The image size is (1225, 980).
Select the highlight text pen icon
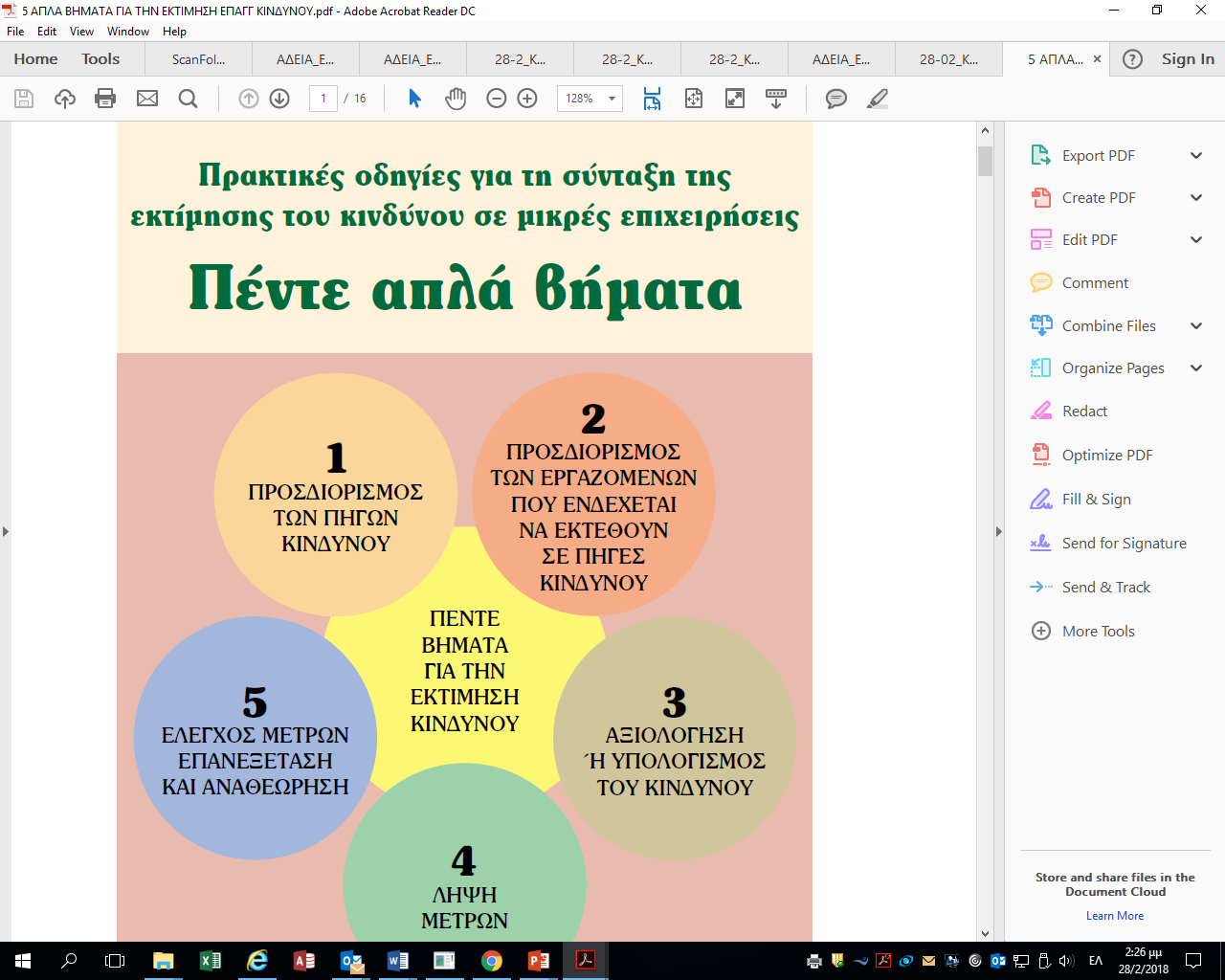tap(878, 99)
